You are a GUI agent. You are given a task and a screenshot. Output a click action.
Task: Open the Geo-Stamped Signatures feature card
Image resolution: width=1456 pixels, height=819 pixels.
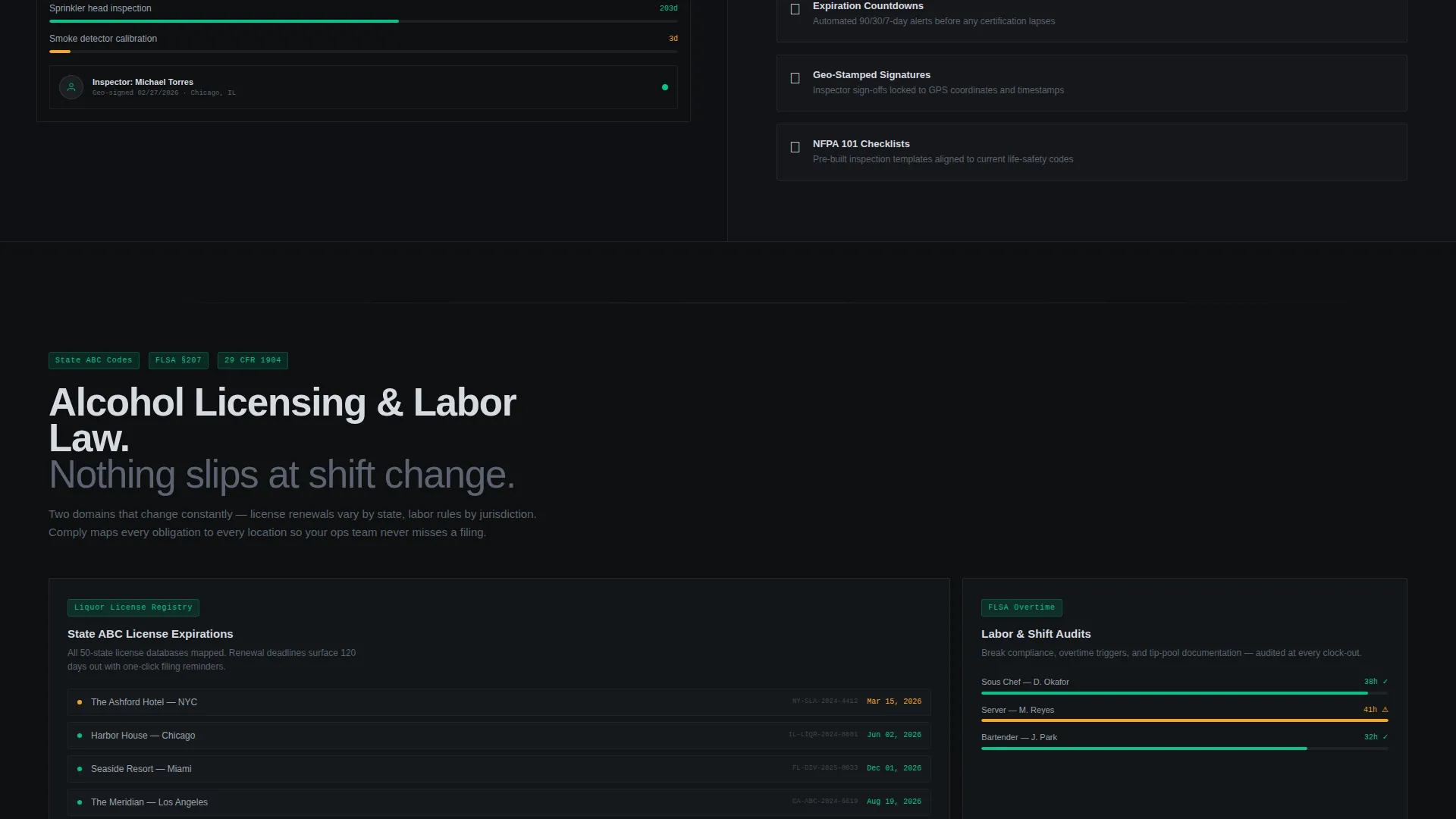coord(1091,83)
